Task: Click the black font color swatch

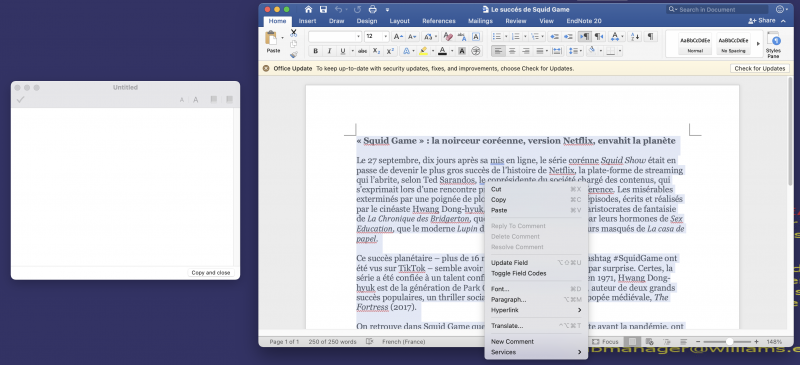Action: (x=442, y=51)
